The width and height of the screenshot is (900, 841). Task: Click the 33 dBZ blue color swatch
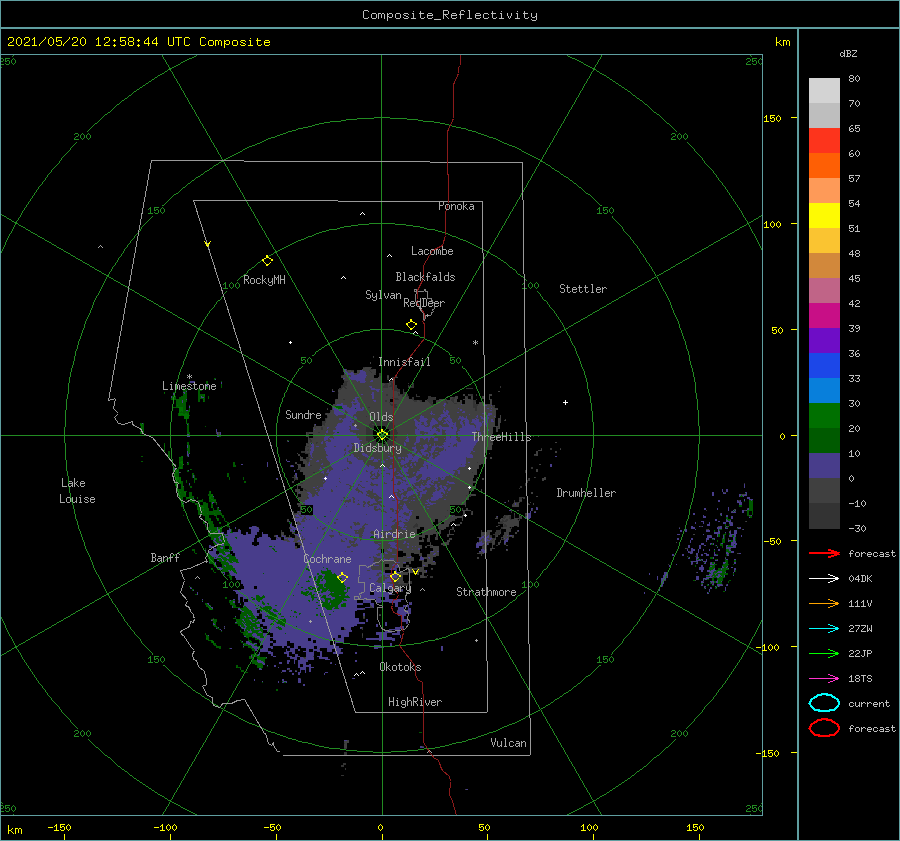tap(824, 390)
